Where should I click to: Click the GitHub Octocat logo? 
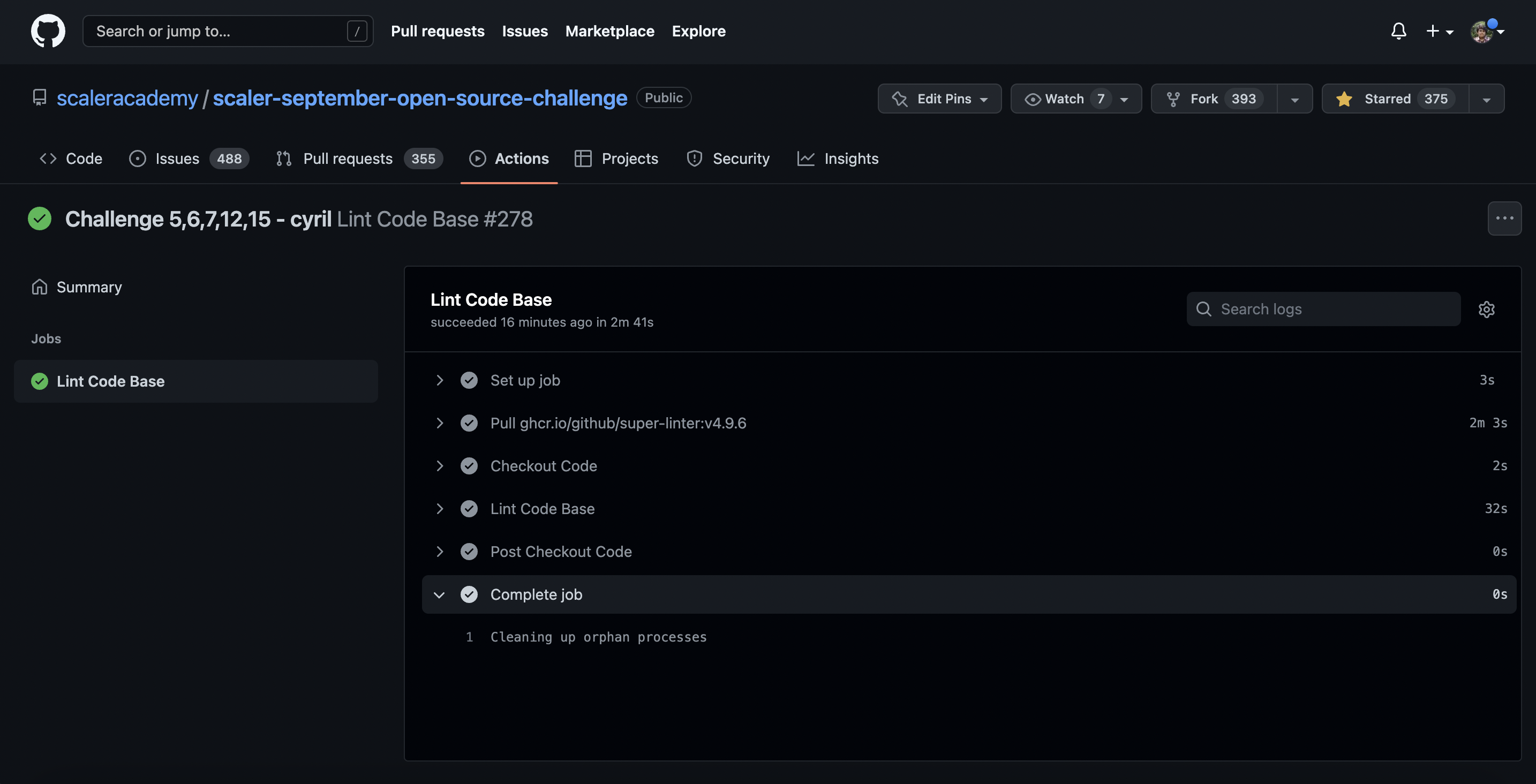tap(48, 31)
